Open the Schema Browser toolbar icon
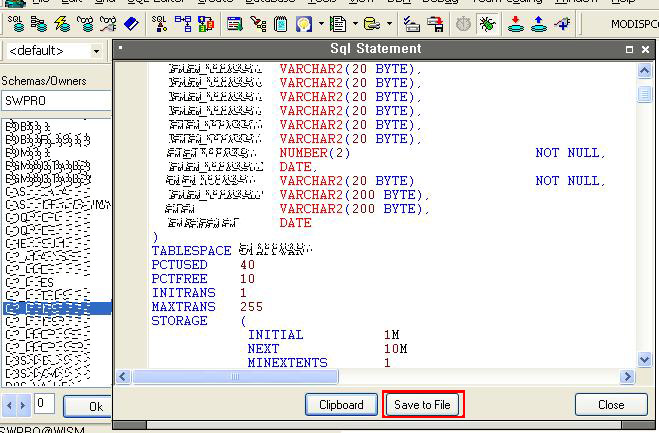Image resolution: width=659 pixels, height=433 pixels. [39, 24]
